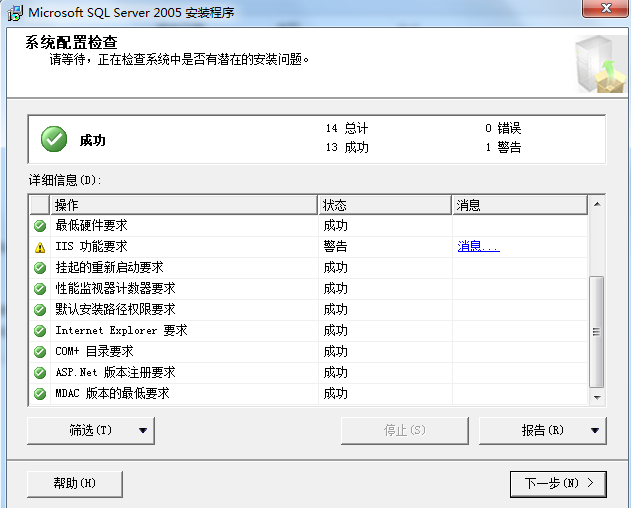Select the MDAC 版本的最低要求 row
The width and height of the screenshot is (631, 508).
309,393
